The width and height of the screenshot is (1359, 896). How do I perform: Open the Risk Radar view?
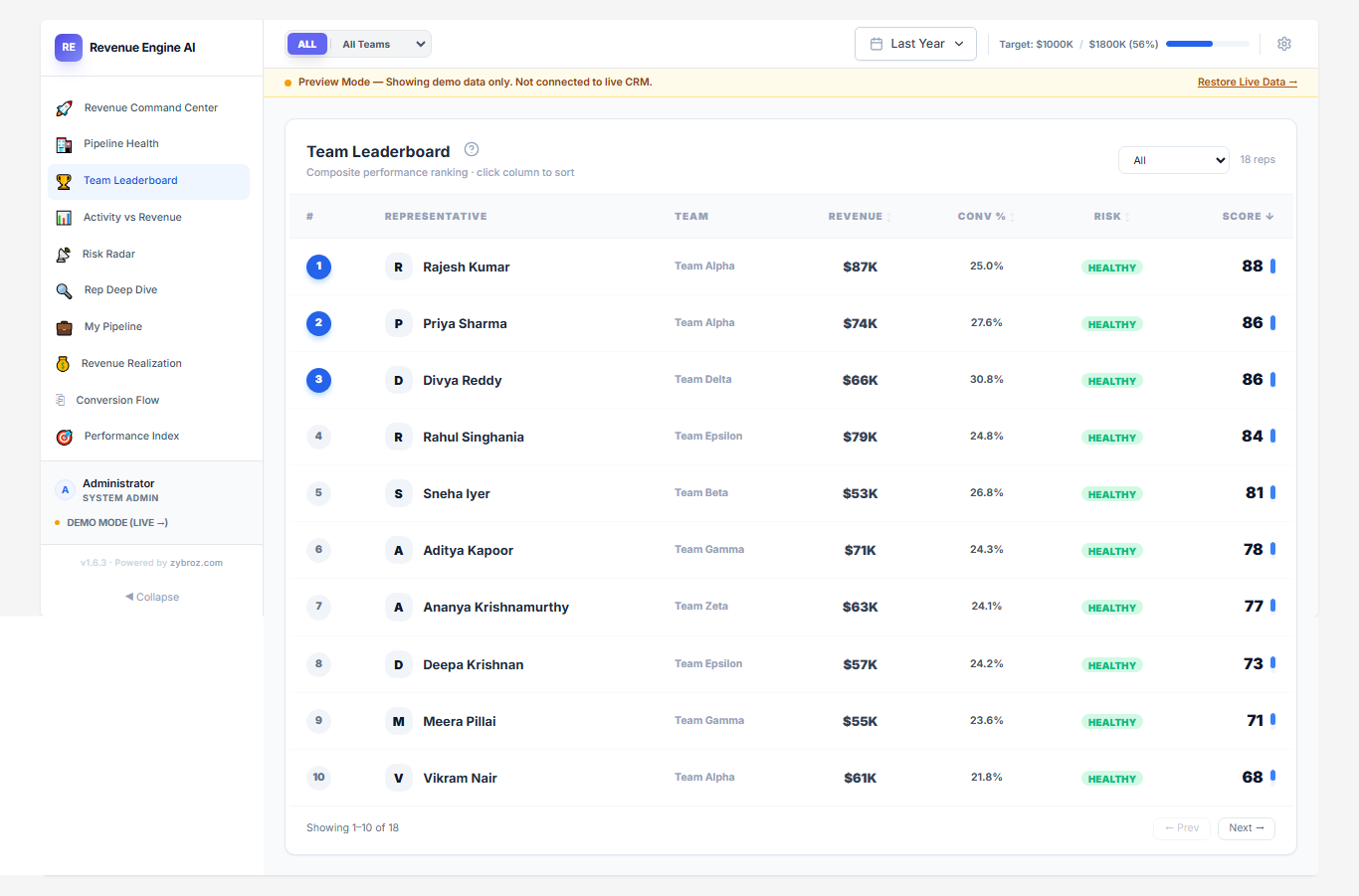coord(109,254)
